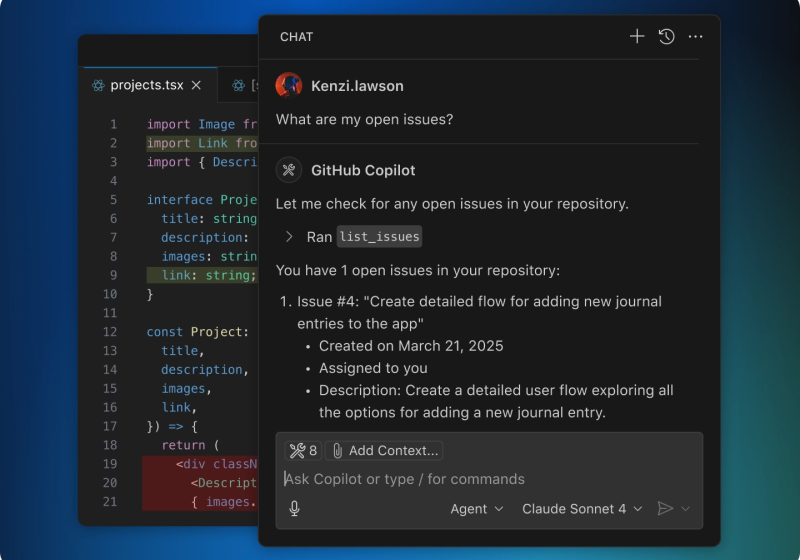800x560 pixels.
Task: Open chat panel more options ellipsis
Action: point(695,37)
